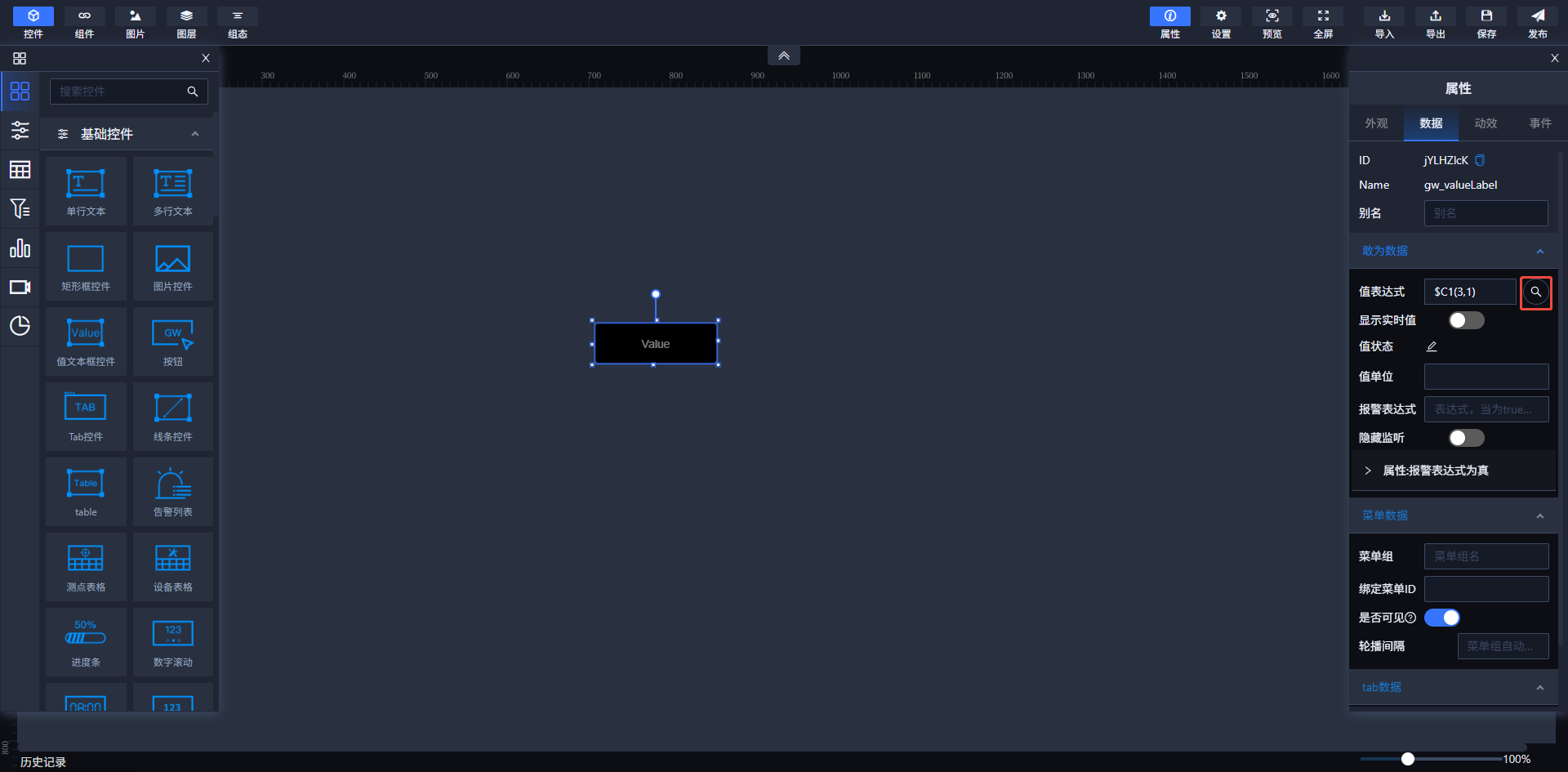Screen dimensions: 1568x772
Task: Pick the 设备表格 control
Action: click(173, 567)
